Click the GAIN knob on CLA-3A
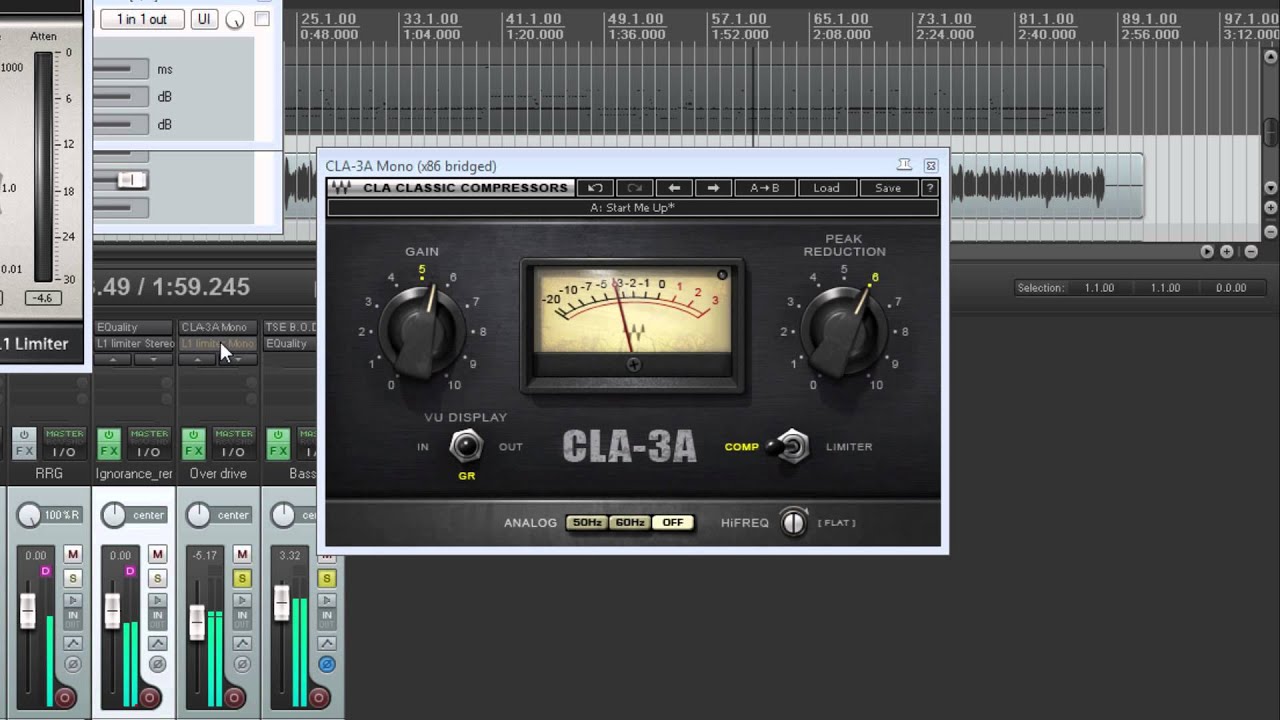This screenshot has height=720, width=1280. point(421,330)
